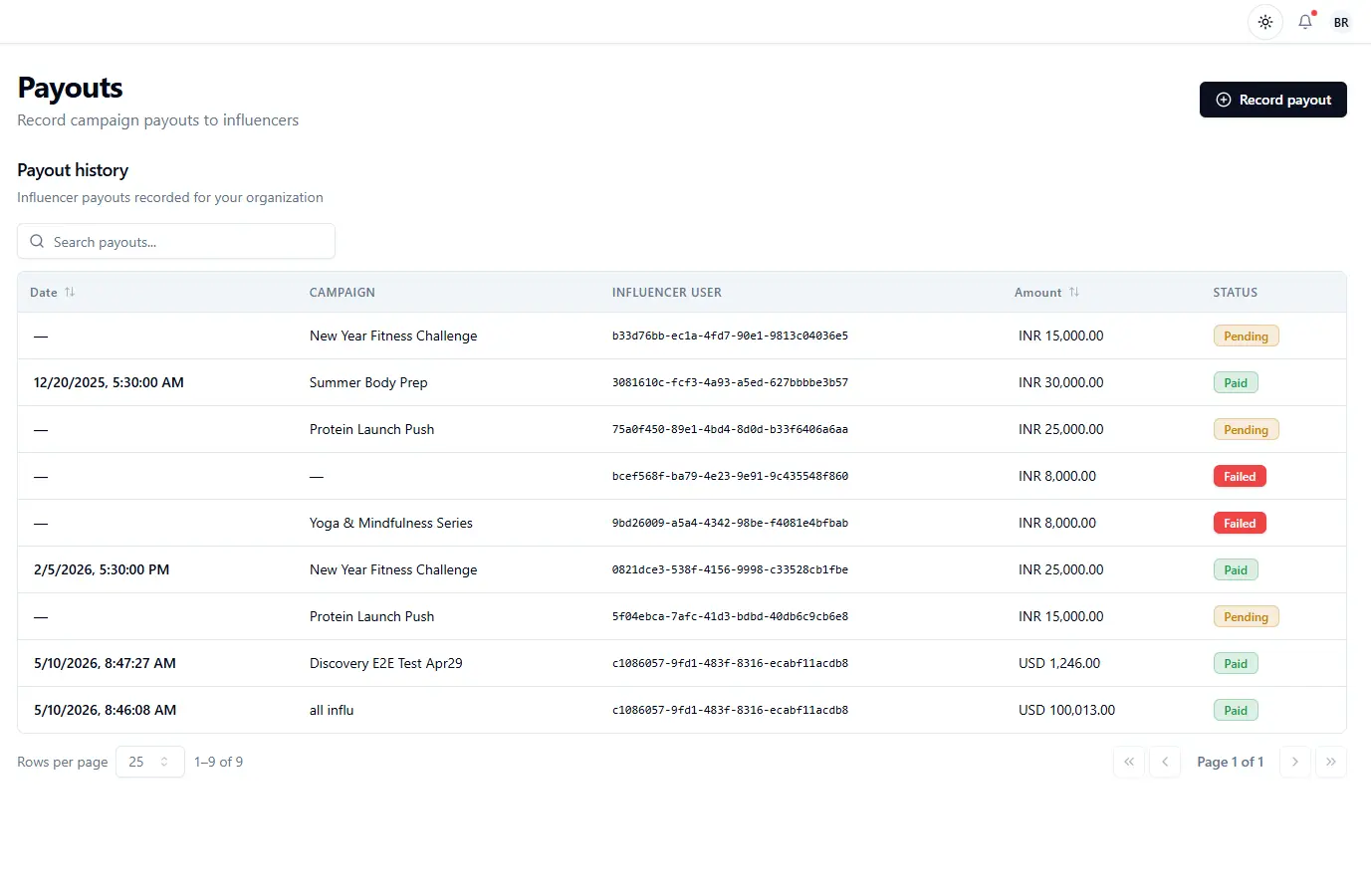1371x896 pixels.
Task: Select the Summer Body Prep campaign cell
Action: 368,382
